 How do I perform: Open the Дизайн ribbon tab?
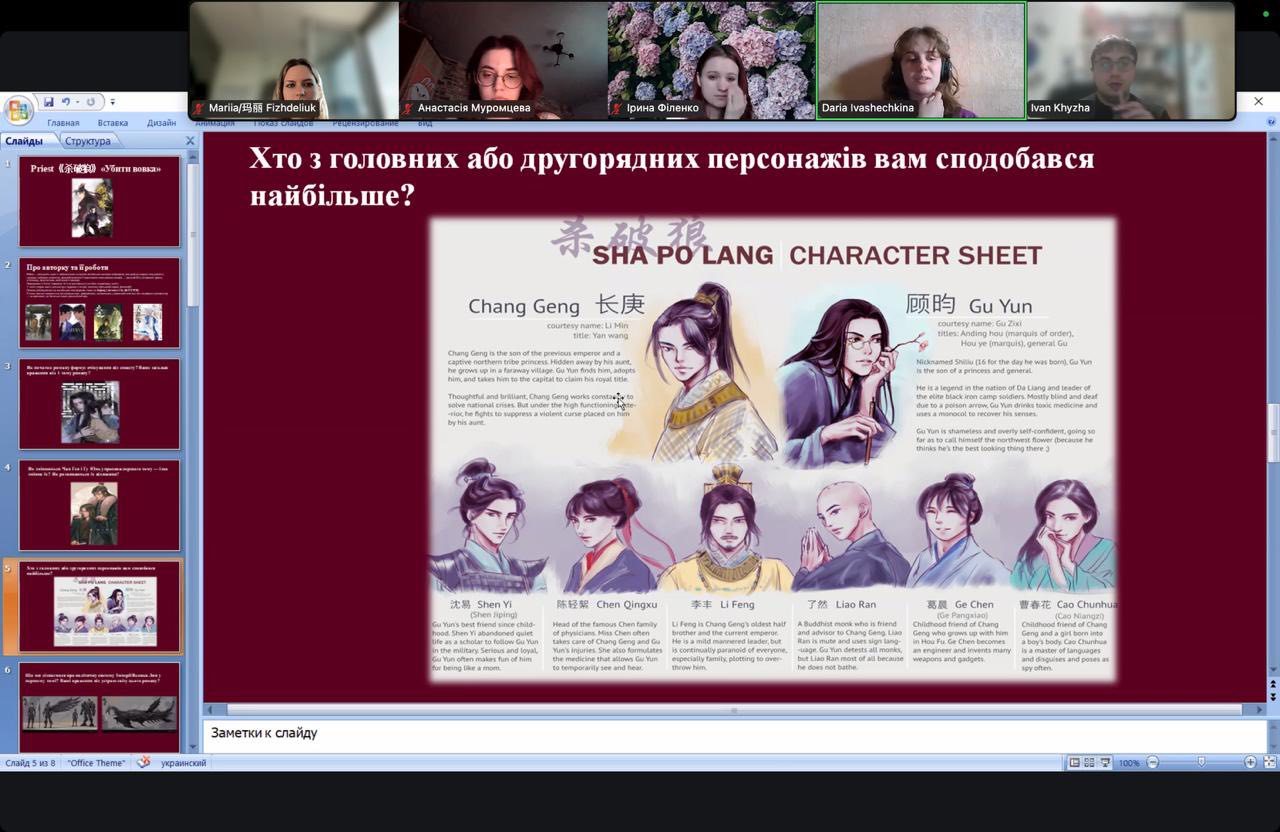coord(162,123)
